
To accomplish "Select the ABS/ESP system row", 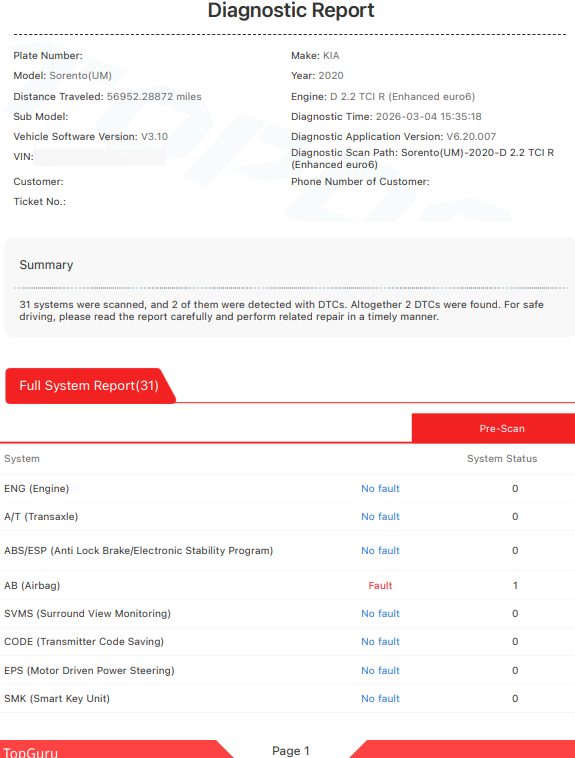I will click(287, 551).
